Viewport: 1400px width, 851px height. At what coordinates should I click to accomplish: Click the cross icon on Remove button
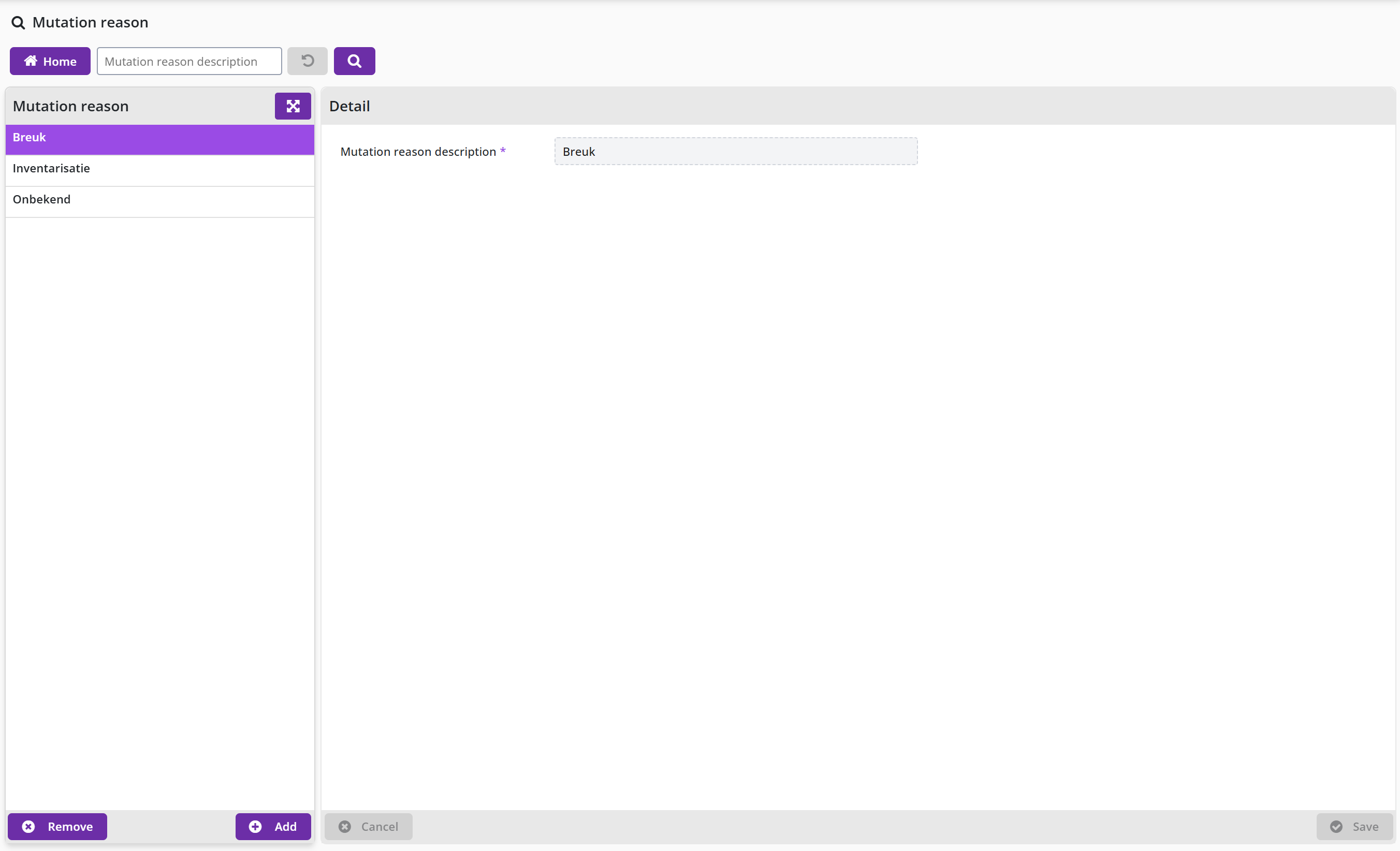pyautogui.click(x=28, y=827)
